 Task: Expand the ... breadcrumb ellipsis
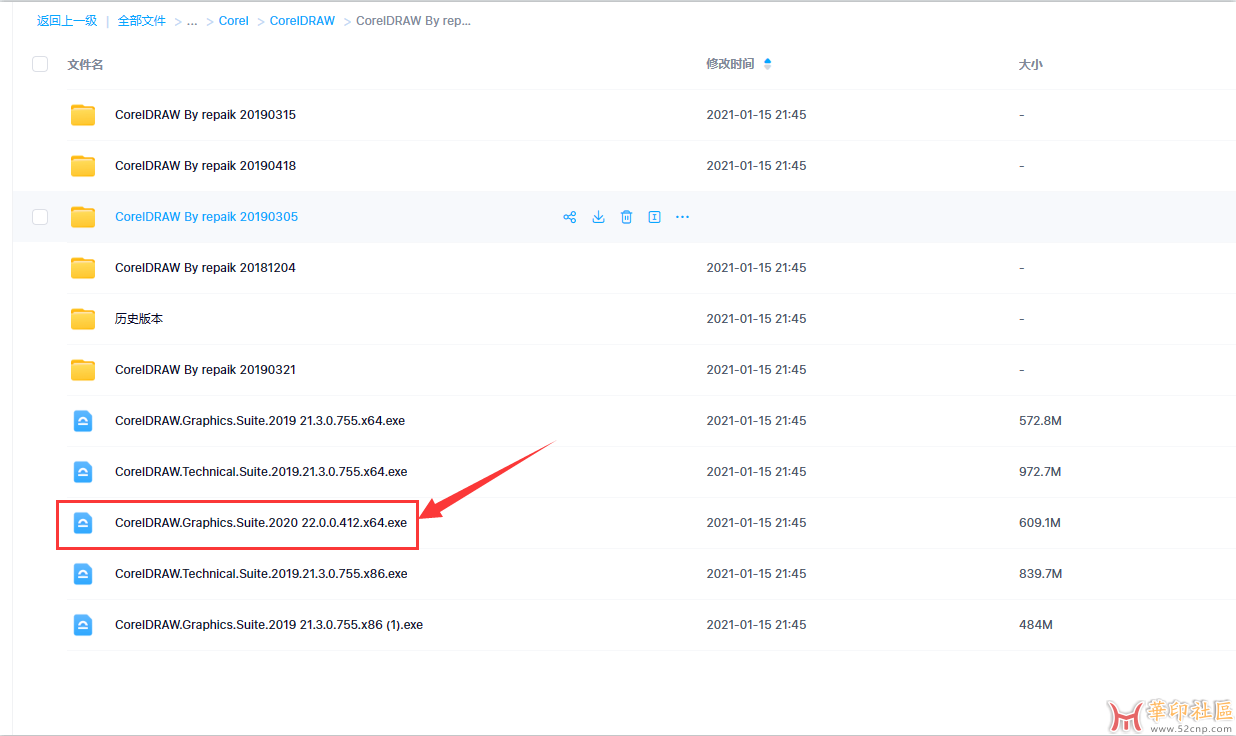click(x=192, y=21)
